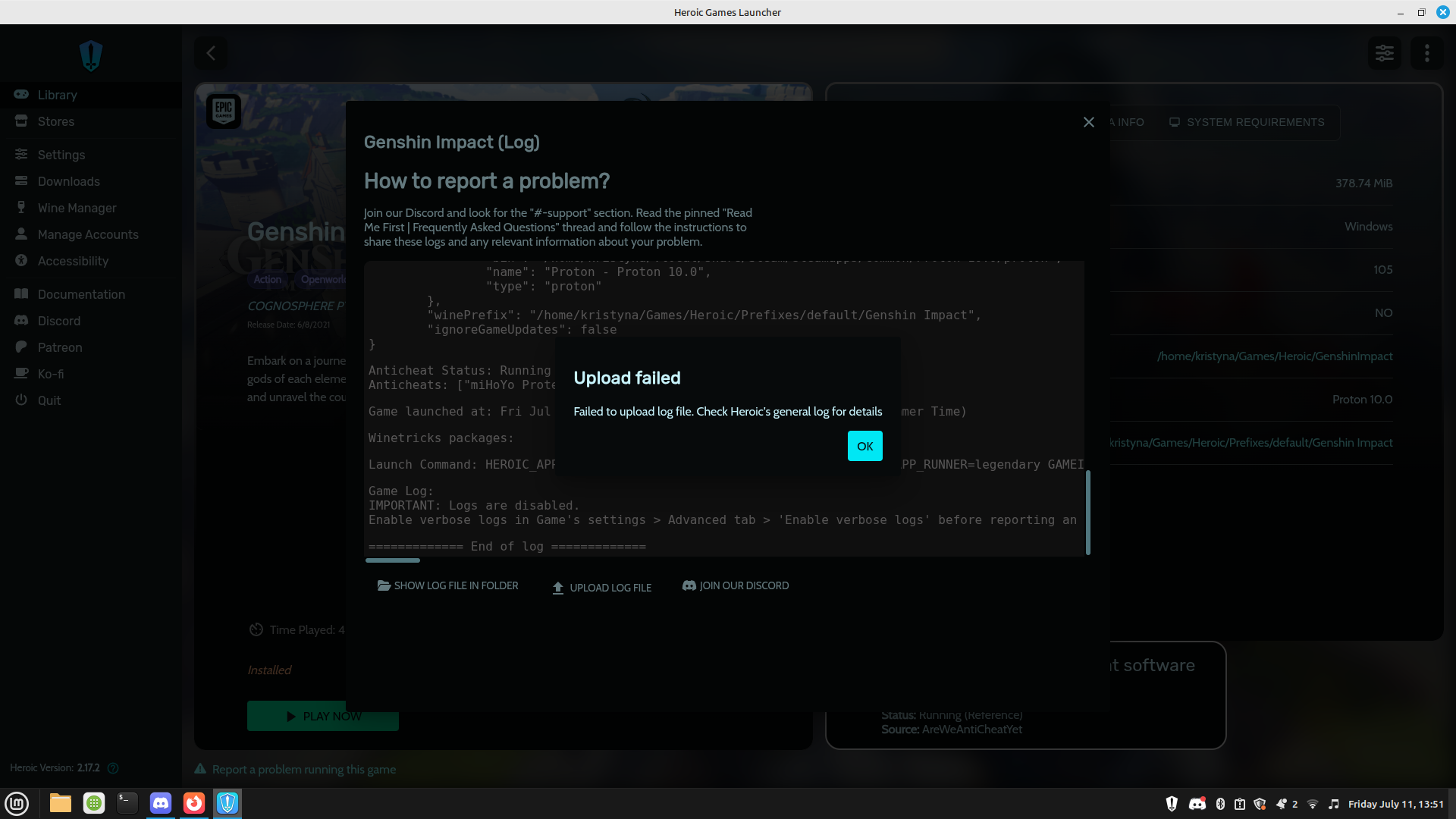Click Proton 10.0 value text
The height and width of the screenshot is (819, 1456).
[x=1362, y=400]
